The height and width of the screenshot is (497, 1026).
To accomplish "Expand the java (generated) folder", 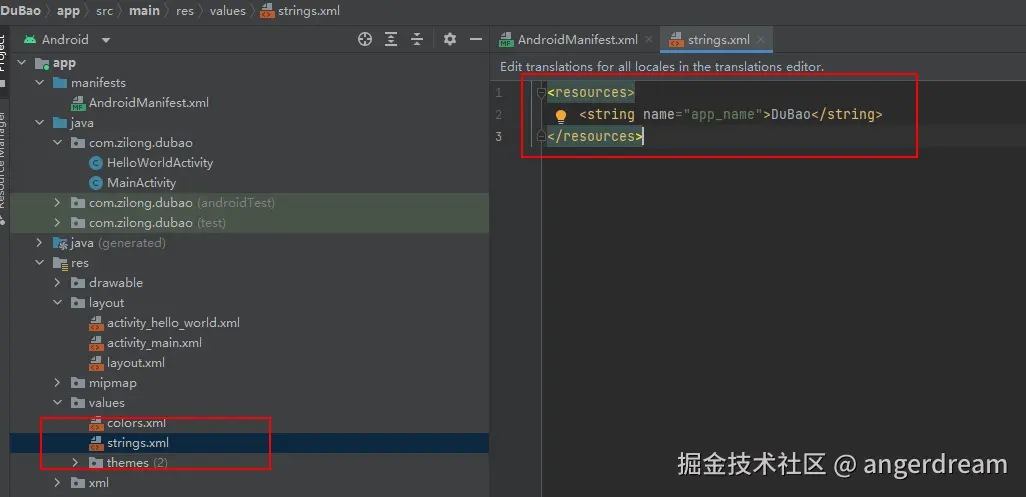I will click(40, 243).
